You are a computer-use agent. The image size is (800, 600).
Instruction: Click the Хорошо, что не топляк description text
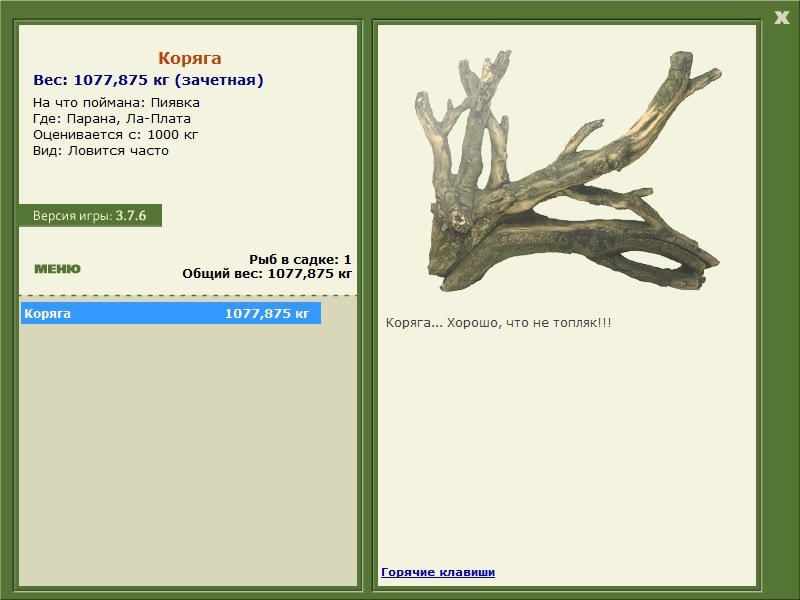(498, 323)
